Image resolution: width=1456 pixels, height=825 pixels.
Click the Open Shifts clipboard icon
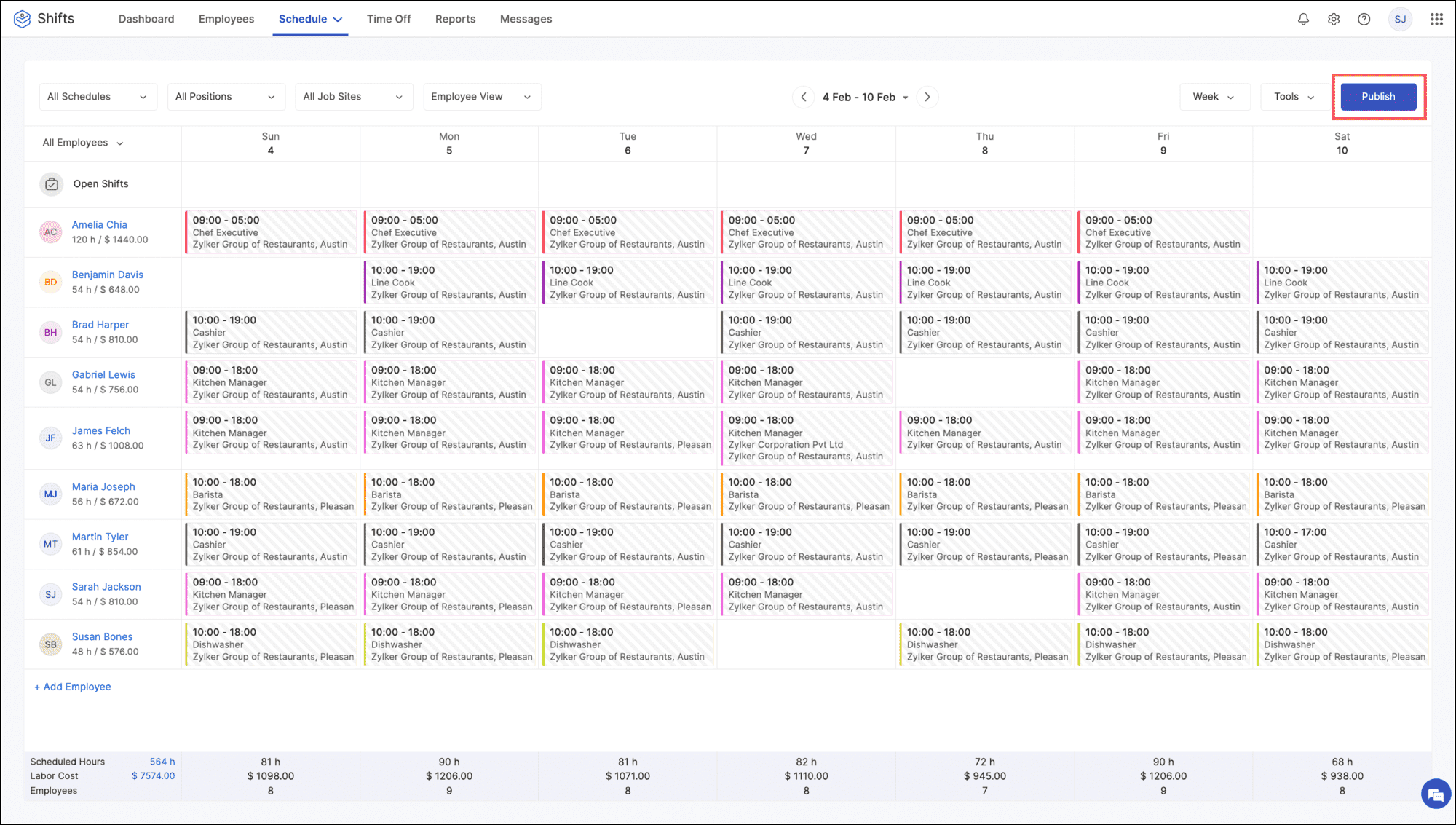coord(52,184)
